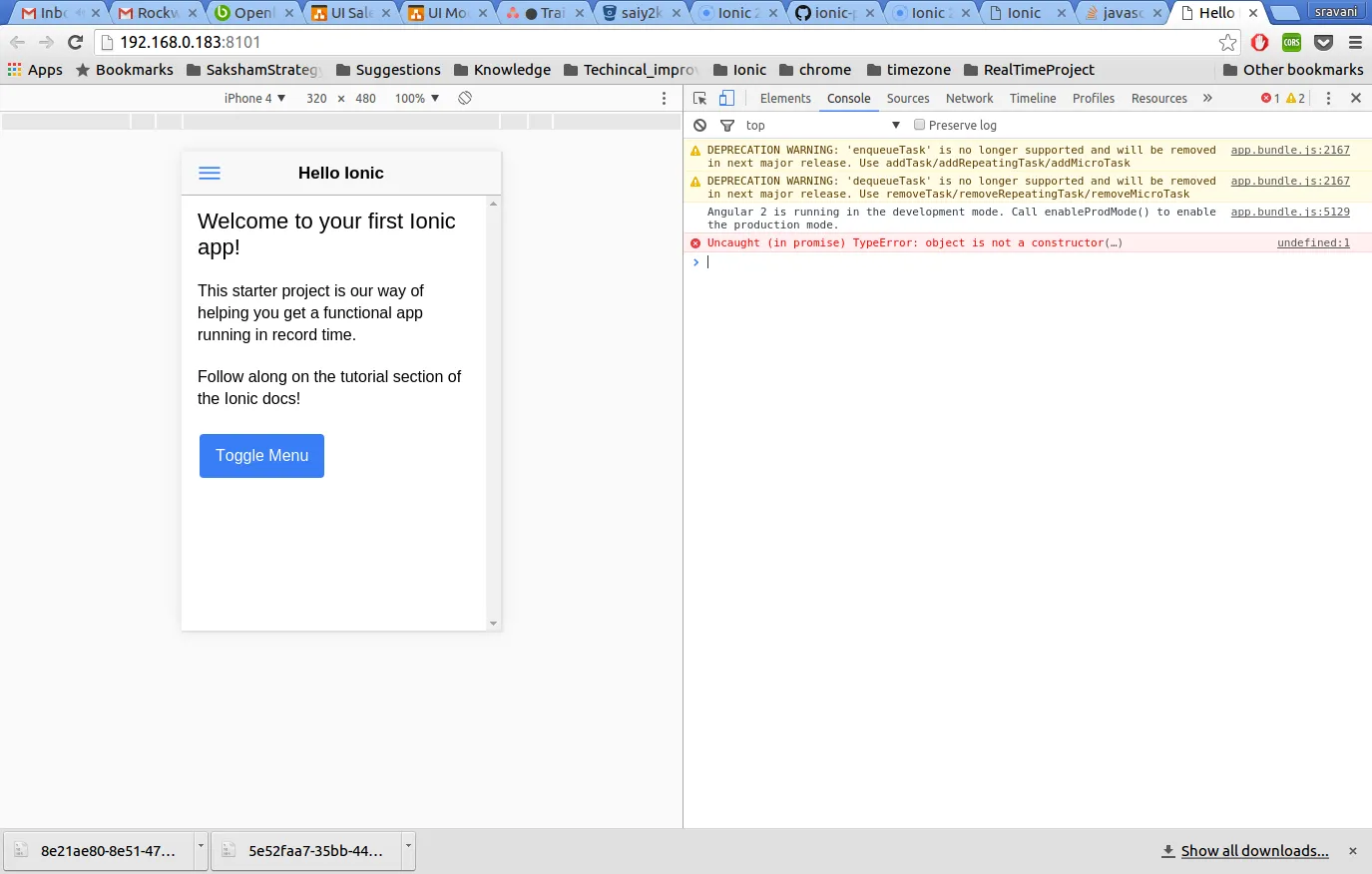Viewport: 1372px width, 874px height.
Task: Click the app scrollbar down arrow
Action: (493, 624)
